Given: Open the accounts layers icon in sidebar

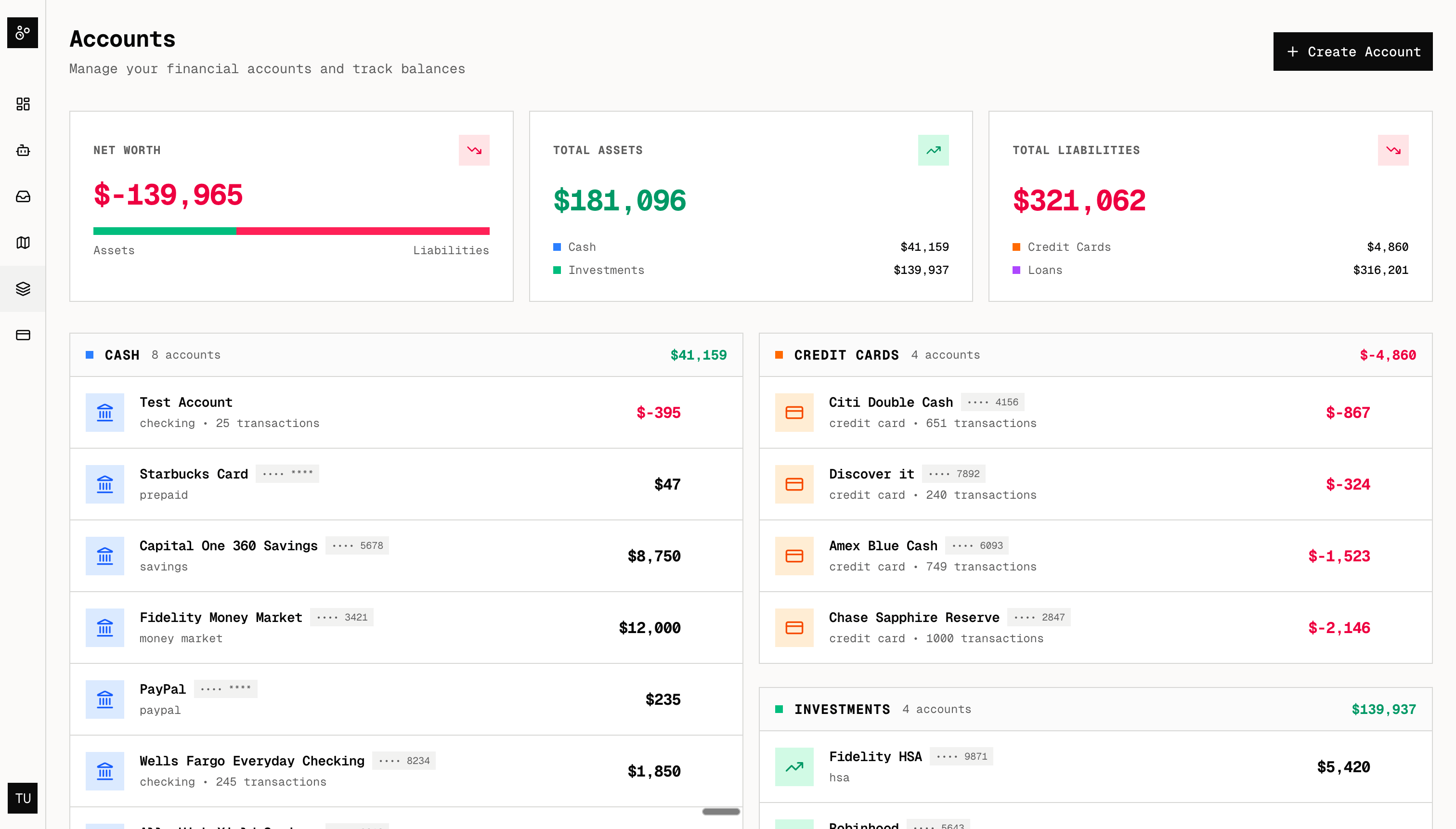Looking at the screenshot, I should pos(22,289).
